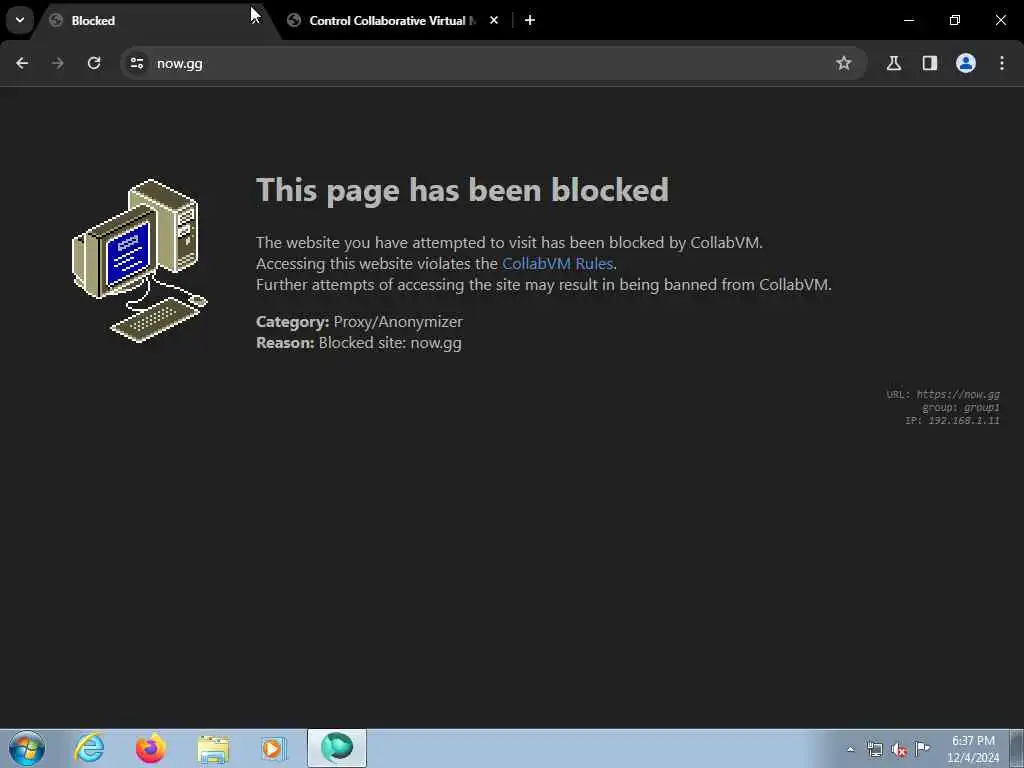Restore down the browser window
1024x768 pixels.
click(955, 20)
